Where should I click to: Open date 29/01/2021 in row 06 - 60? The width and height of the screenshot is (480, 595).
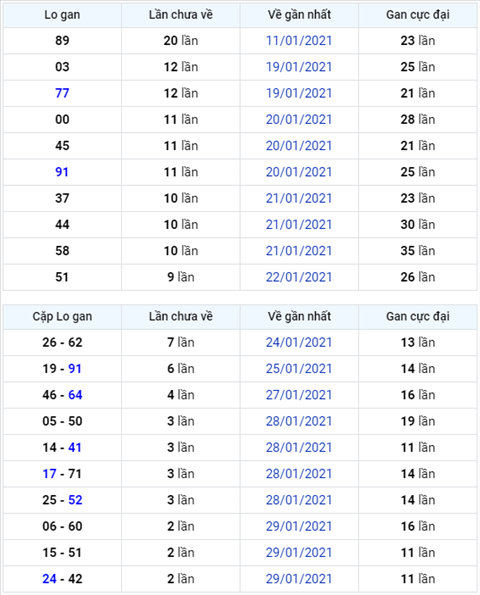pos(299,526)
